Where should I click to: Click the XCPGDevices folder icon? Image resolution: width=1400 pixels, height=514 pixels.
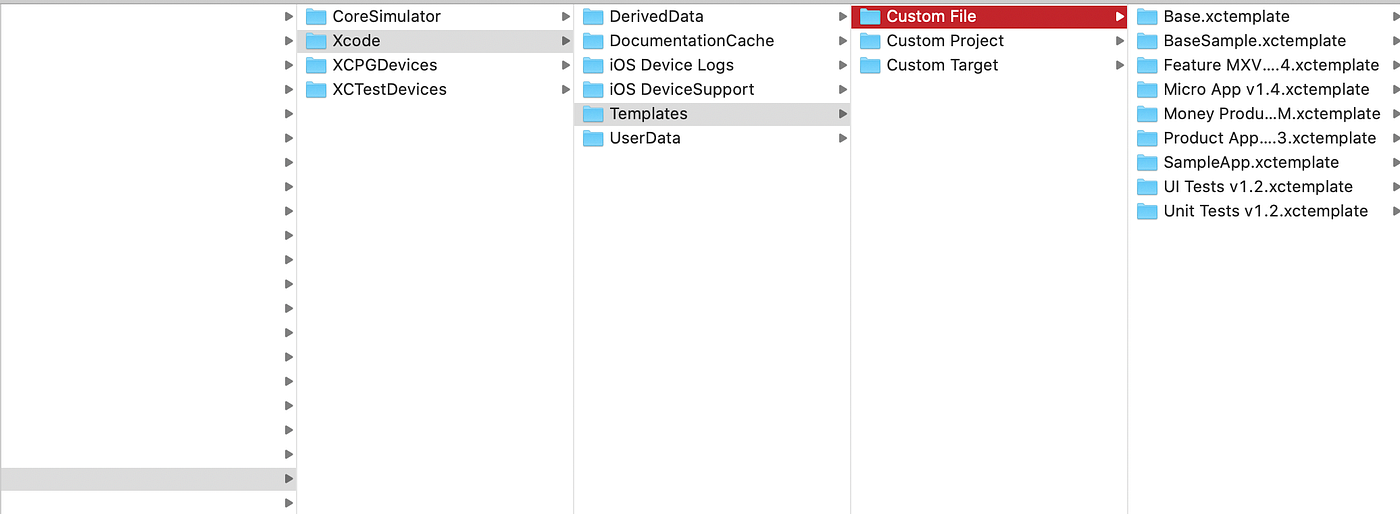point(316,65)
